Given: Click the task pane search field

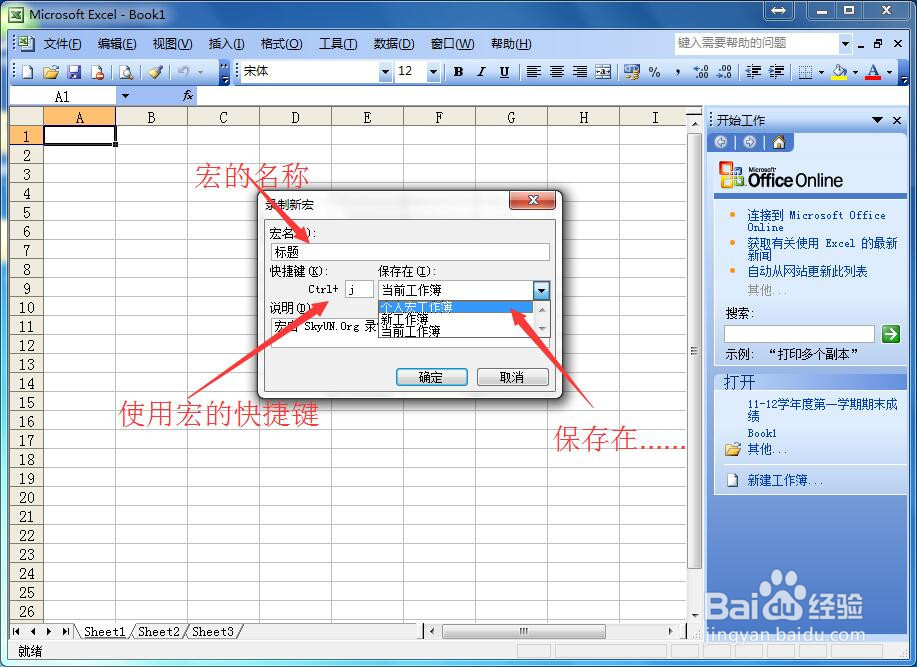Looking at the screenshot, I should point(799,334).
